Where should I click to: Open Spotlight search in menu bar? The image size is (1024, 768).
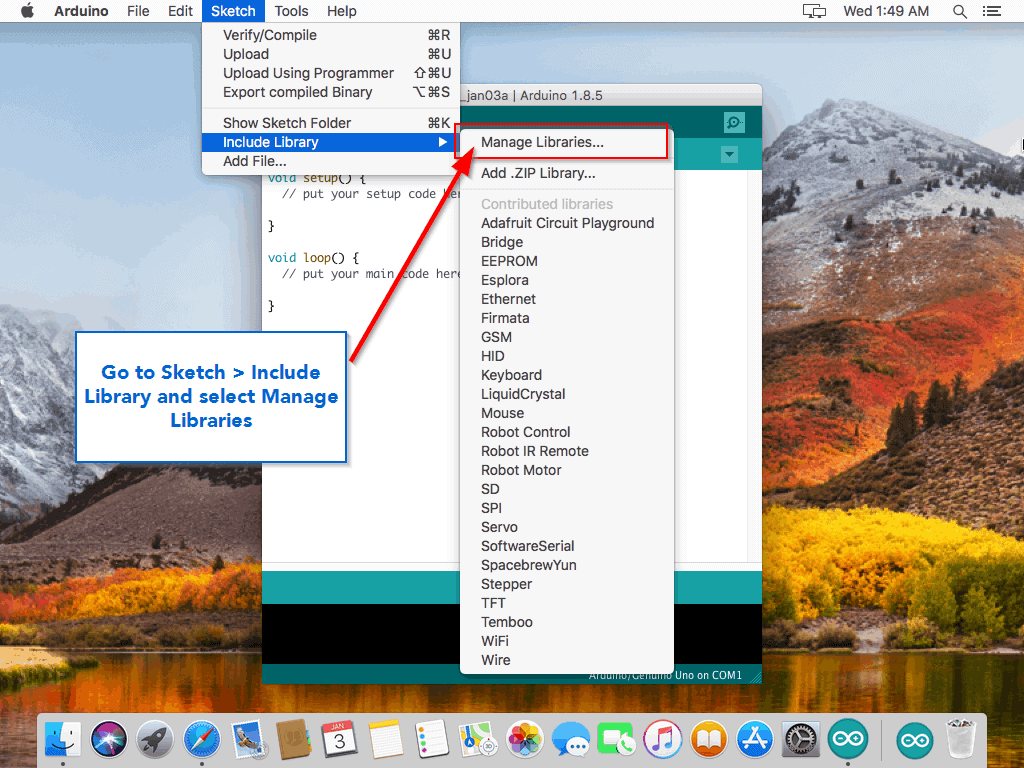tap(959, 11)
